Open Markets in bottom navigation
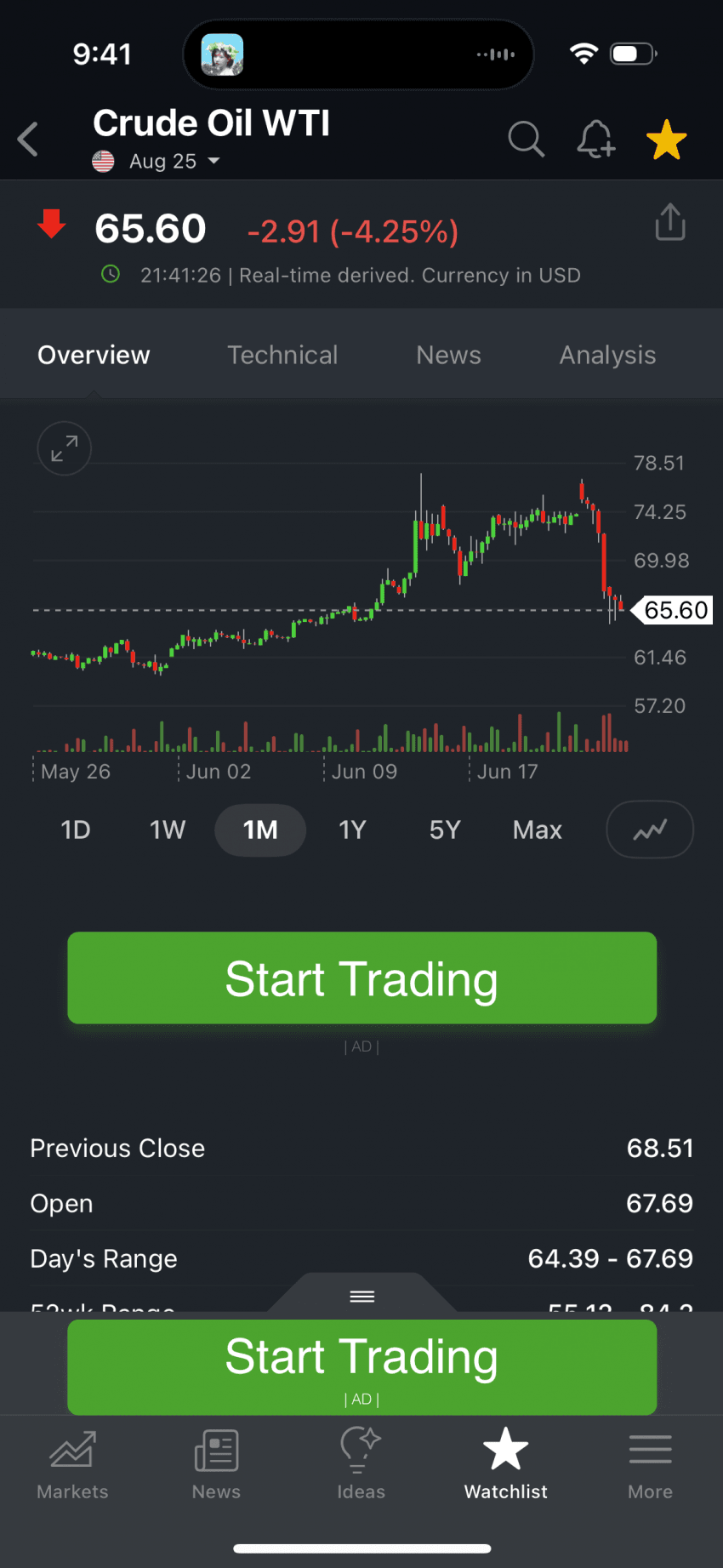 pos(72,1465)
